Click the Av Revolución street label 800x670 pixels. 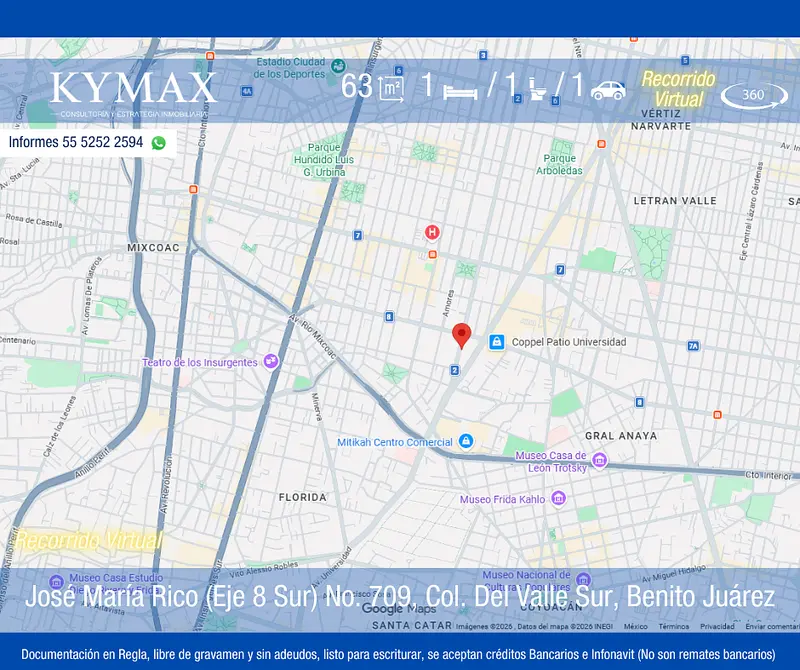tap(166, 484)
